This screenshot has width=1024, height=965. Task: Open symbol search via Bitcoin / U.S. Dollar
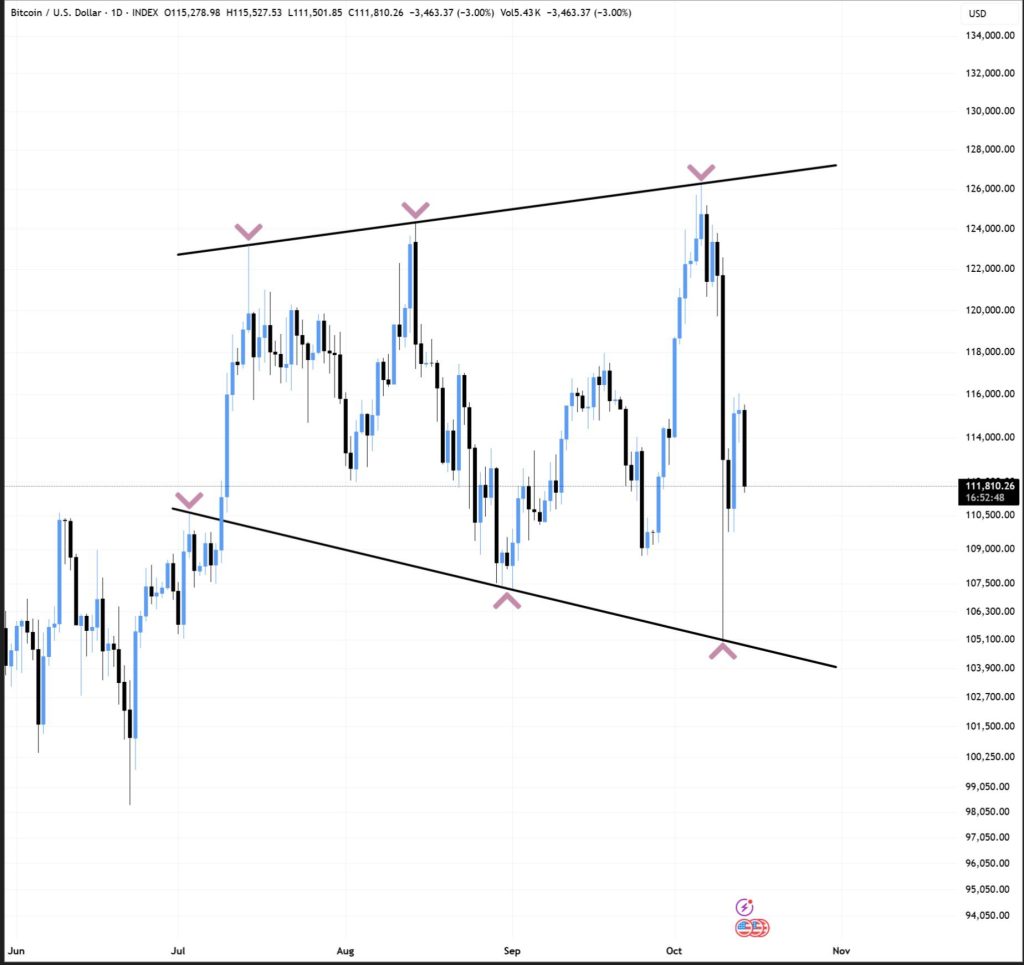[55, 14]
